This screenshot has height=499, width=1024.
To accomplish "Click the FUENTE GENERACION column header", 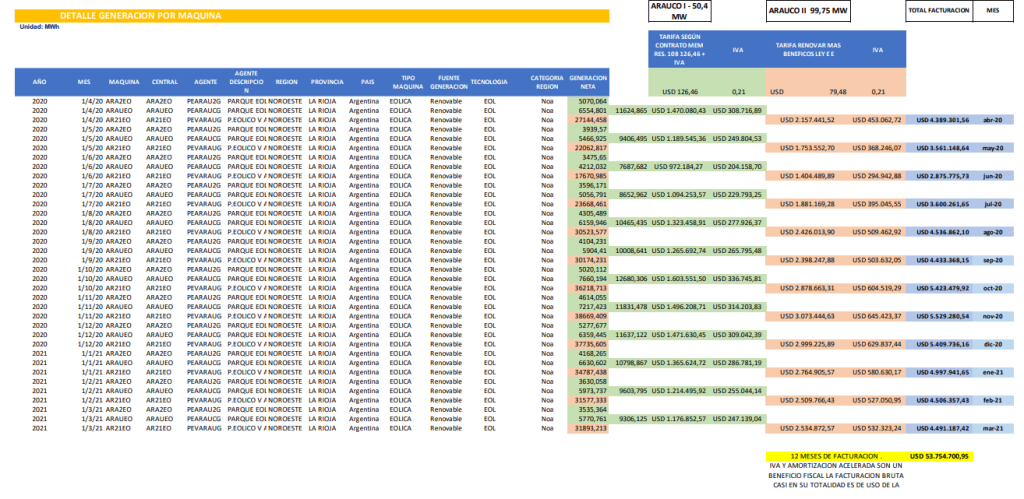I will click(448, 82).
